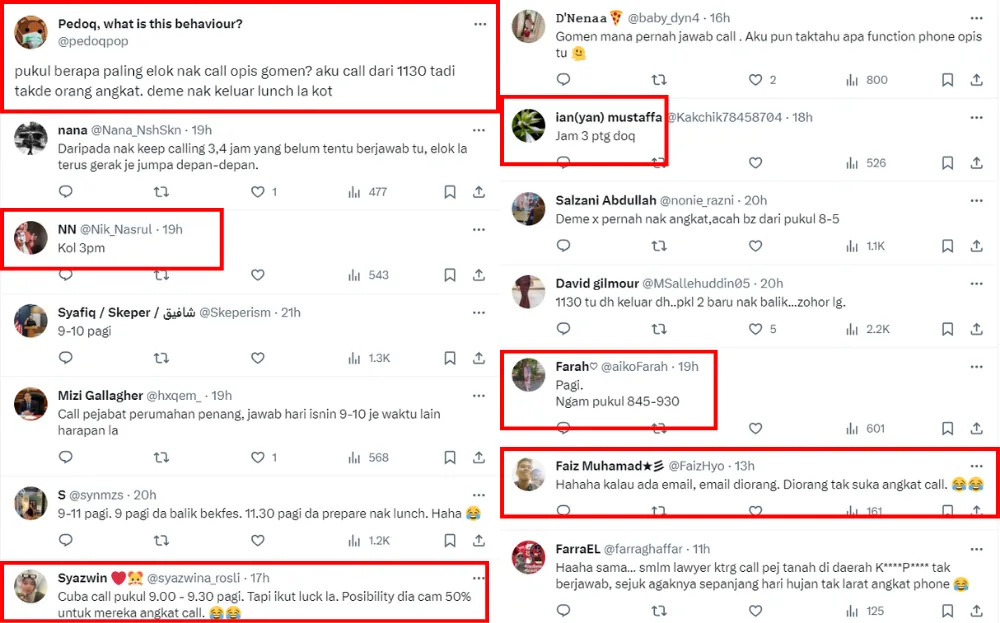Like nana's reply
This screenshot has height=623, width=1000.
click(257, 192)
